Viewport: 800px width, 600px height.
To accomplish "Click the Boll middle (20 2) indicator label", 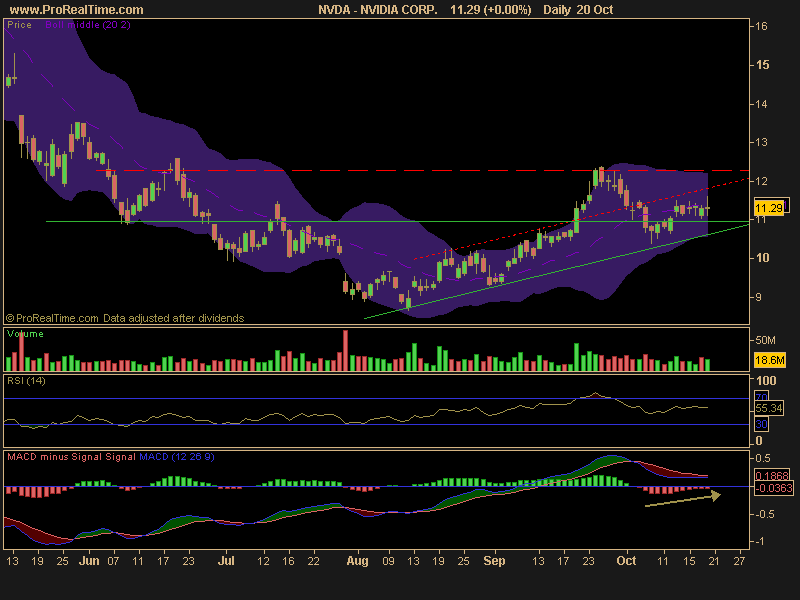I will [88, 24].
